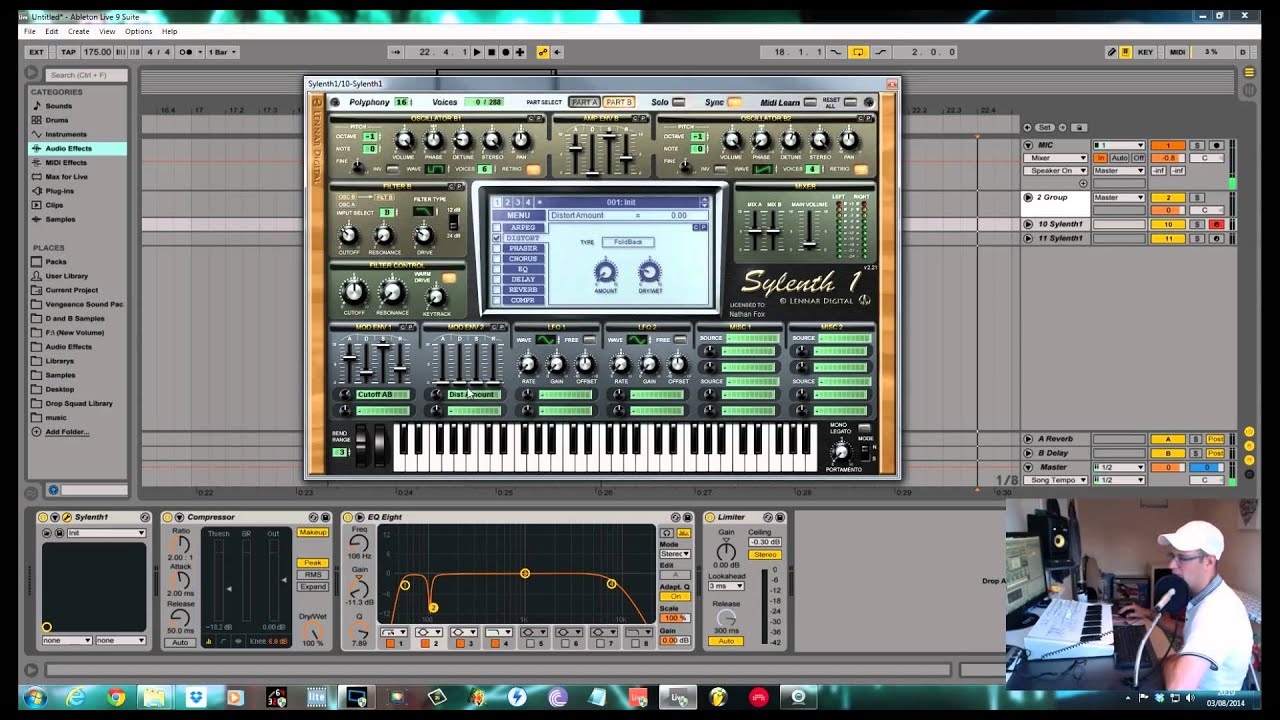Click the Back to Arrangement arrow icon
This screenshot has height=720, width=1280.
[x=557, y=52]
